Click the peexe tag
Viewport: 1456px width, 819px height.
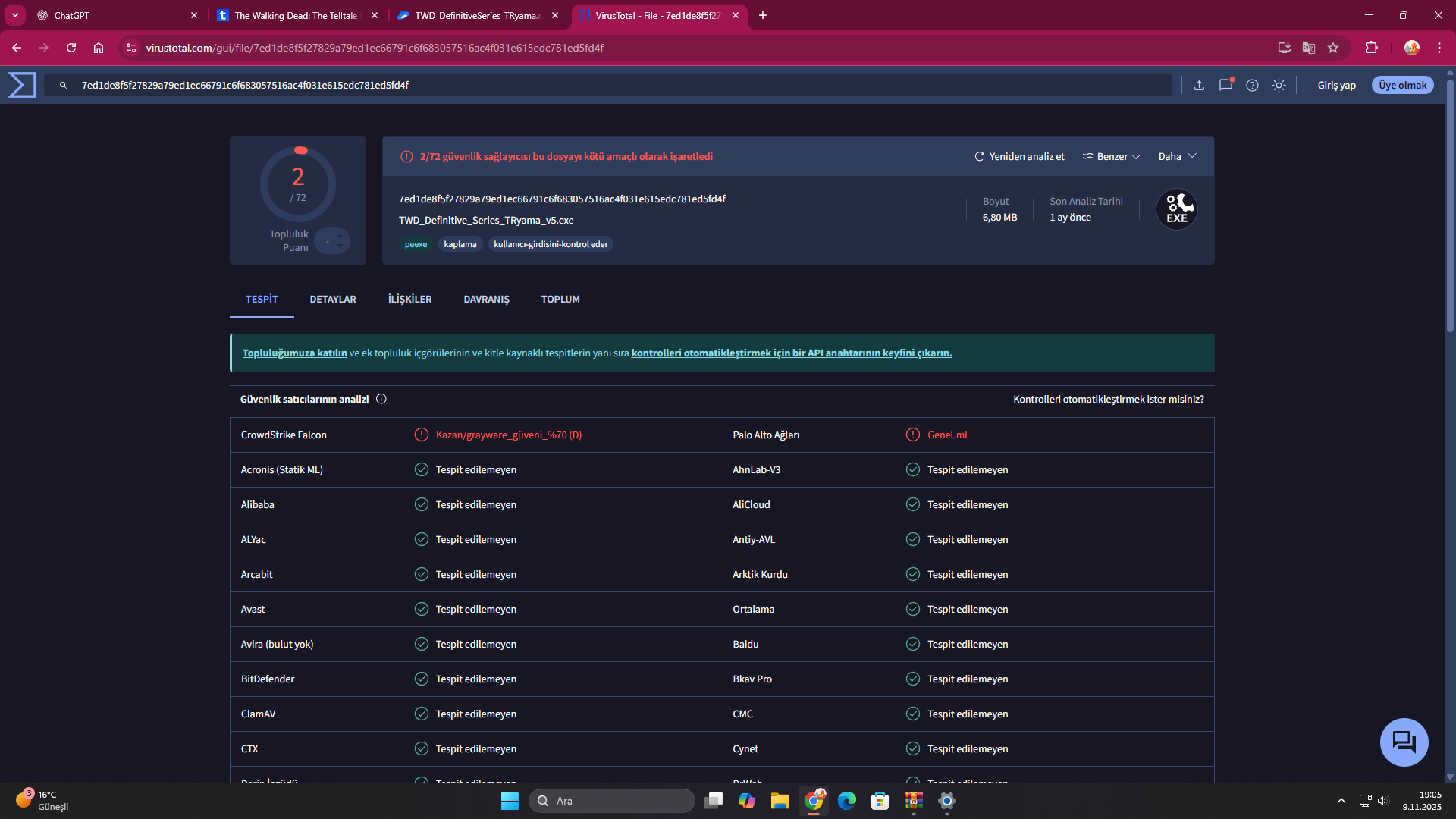pos(416,244)
